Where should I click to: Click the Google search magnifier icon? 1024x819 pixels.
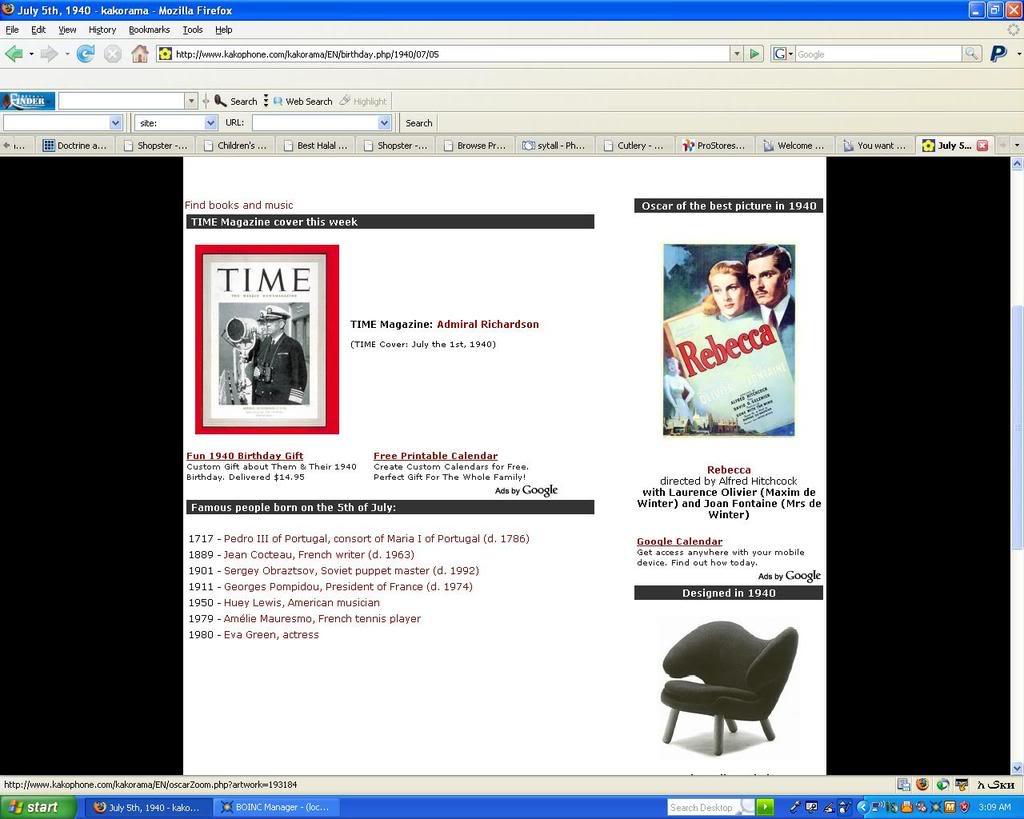pos(971,54)
